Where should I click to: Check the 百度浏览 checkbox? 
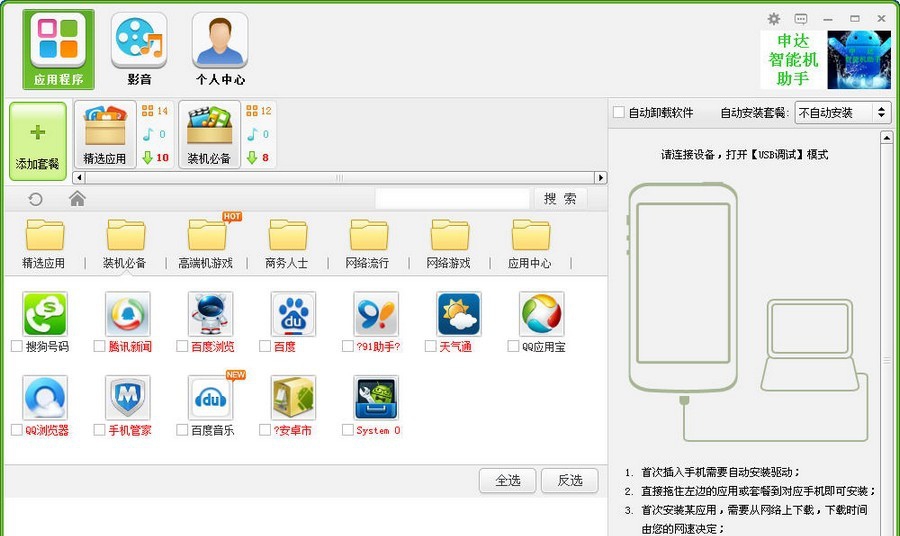pyautogui.click(x=182, y=346)
